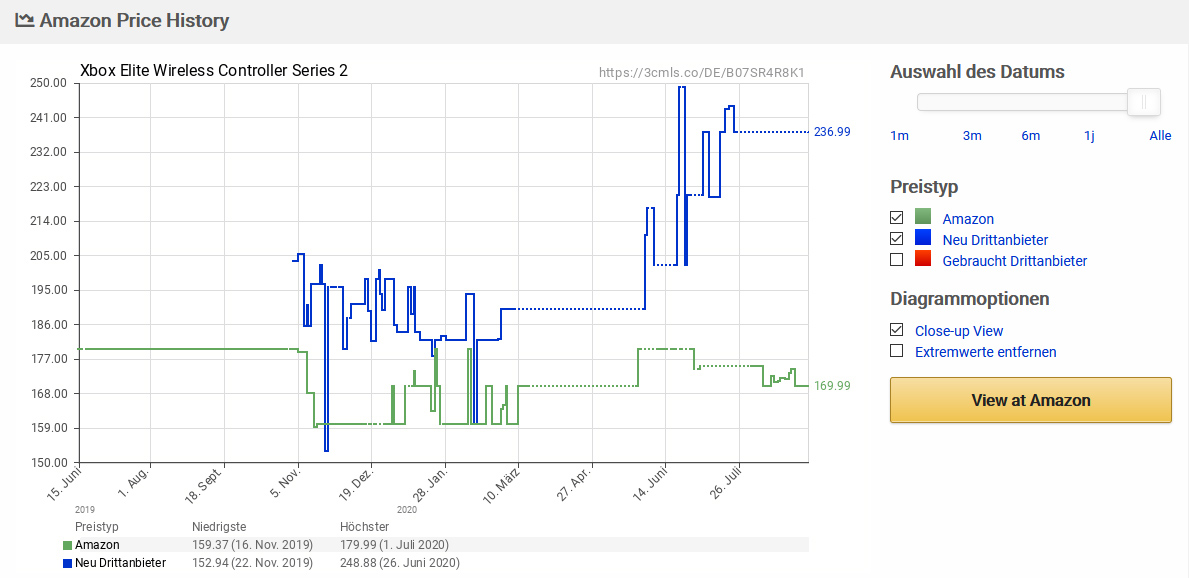The height and width of the screenshot is (578, 1189).
Task: Uncheck the Neu Drittanbieter checkbox
Action: click(897, 239)
